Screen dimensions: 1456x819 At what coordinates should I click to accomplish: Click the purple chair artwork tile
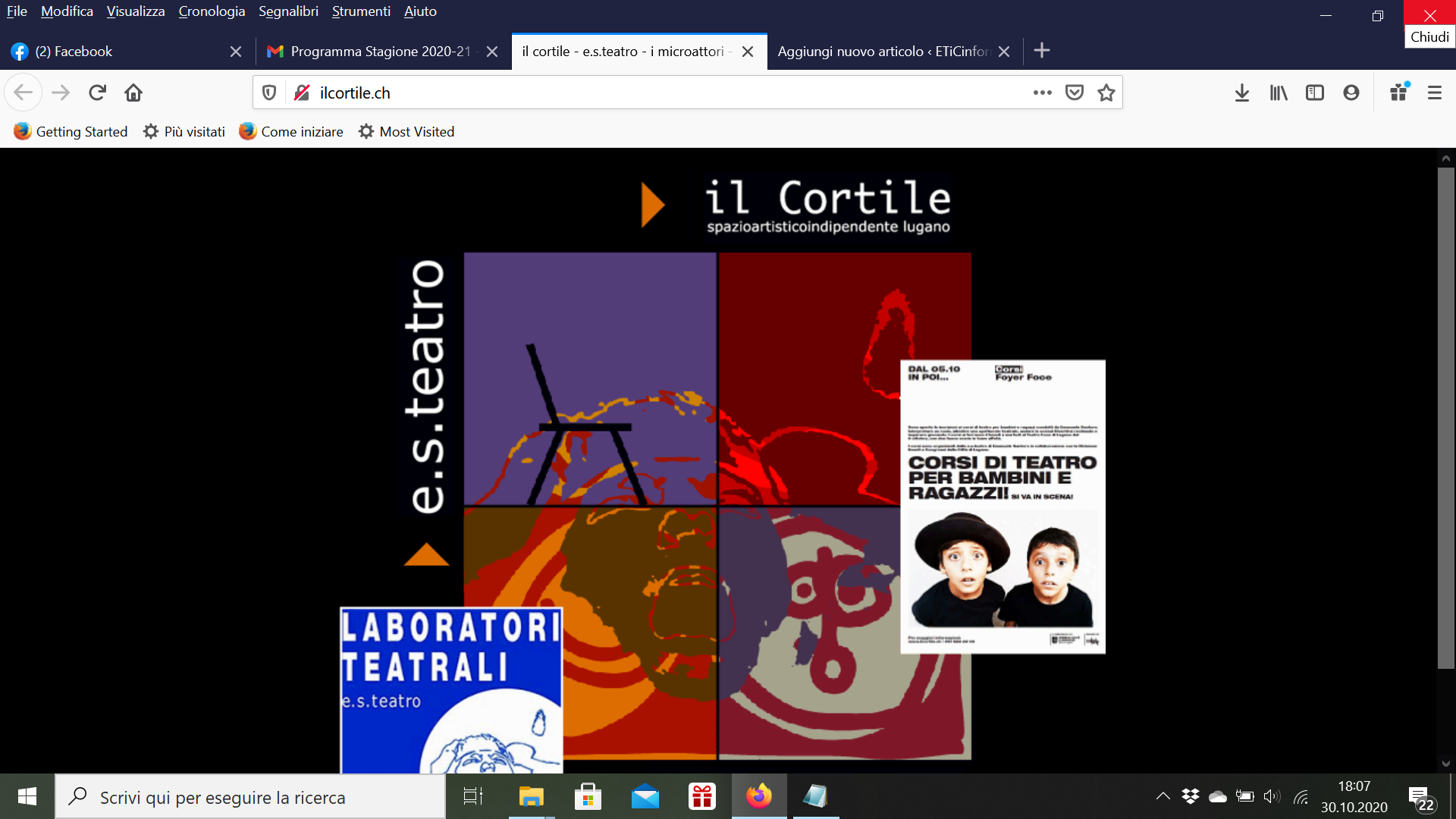(590, 379)
